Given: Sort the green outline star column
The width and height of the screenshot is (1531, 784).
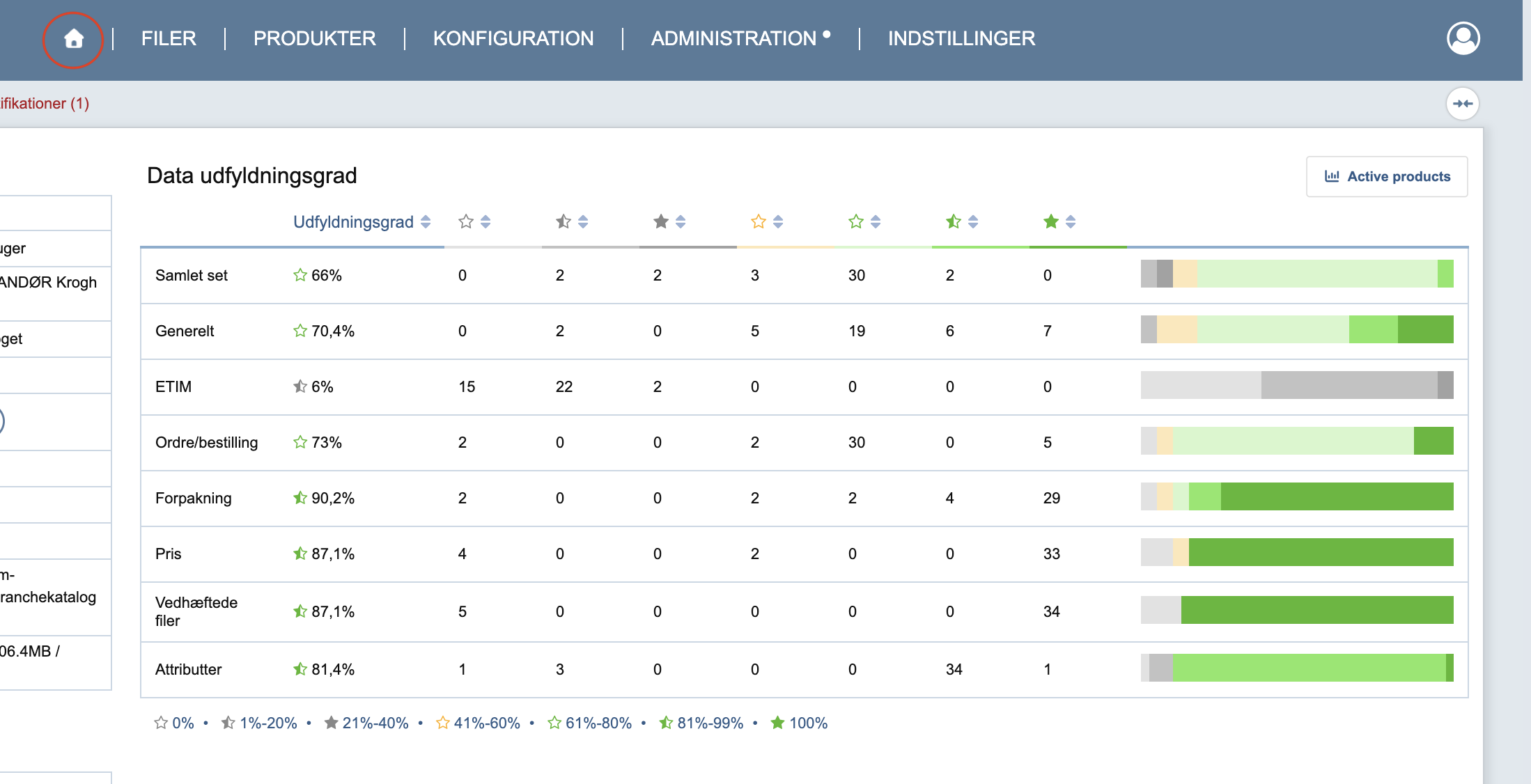Looking at the screenshot, I should [876, 221].
